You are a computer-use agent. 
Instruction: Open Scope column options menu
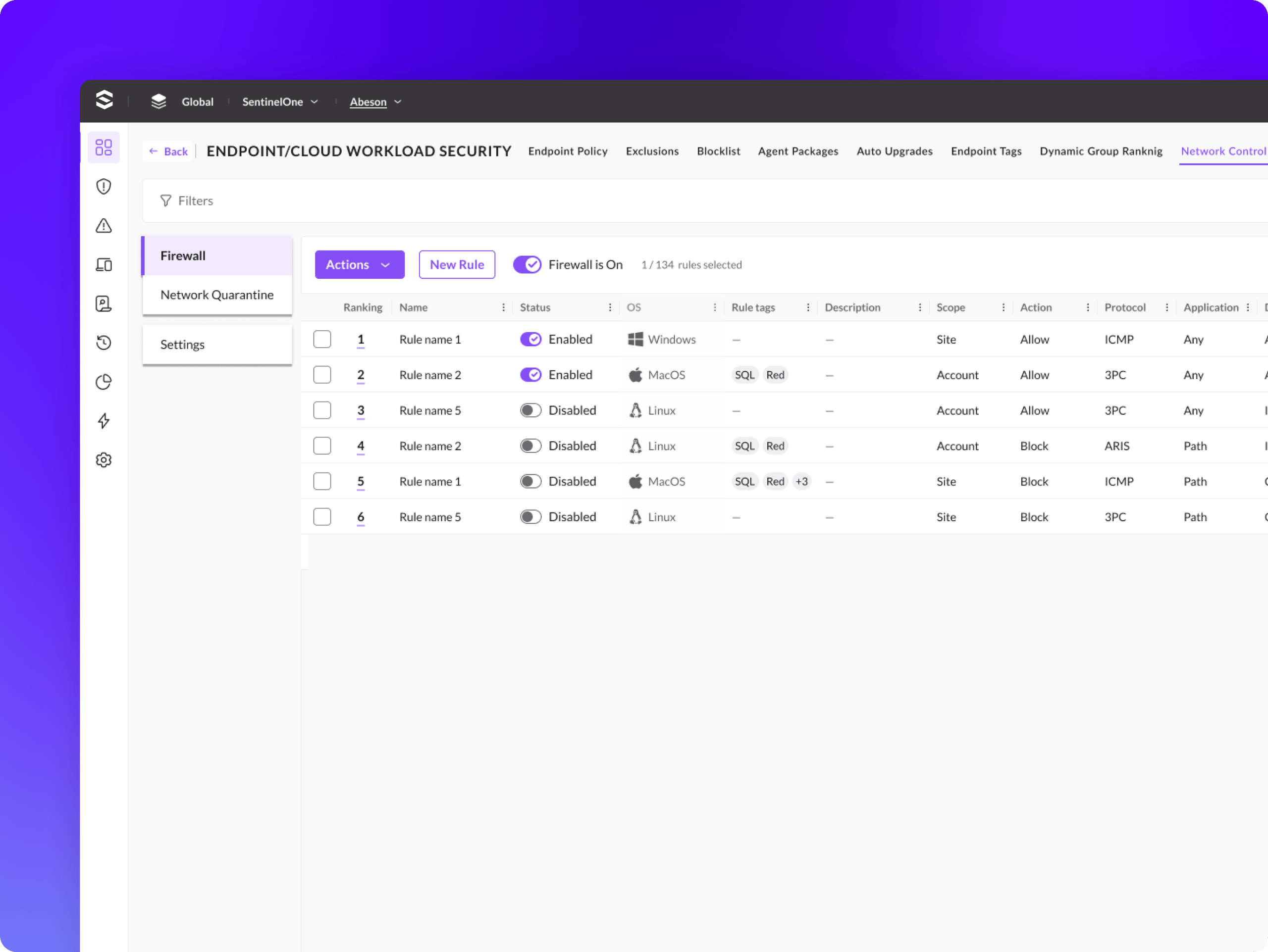[1004, 307]
